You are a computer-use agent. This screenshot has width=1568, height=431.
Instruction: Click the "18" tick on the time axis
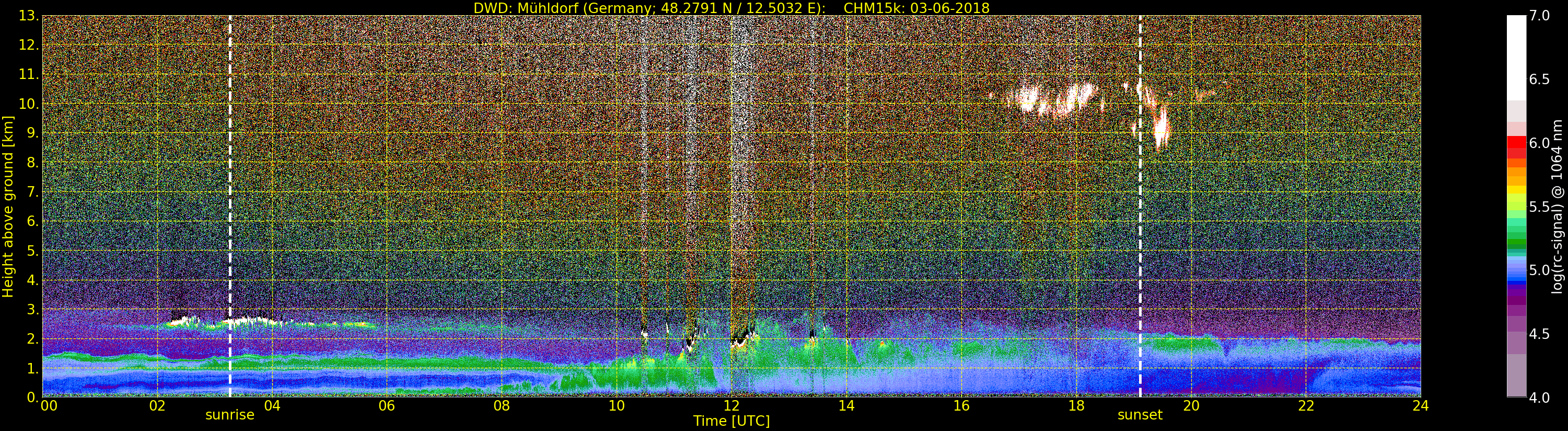pos(1076,406)
